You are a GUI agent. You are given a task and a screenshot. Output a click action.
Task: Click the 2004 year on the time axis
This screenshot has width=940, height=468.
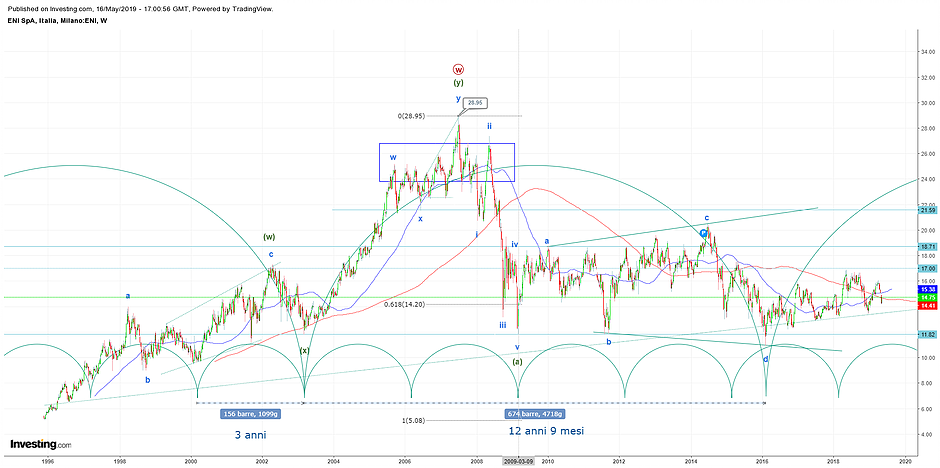[x=333, y=461]
